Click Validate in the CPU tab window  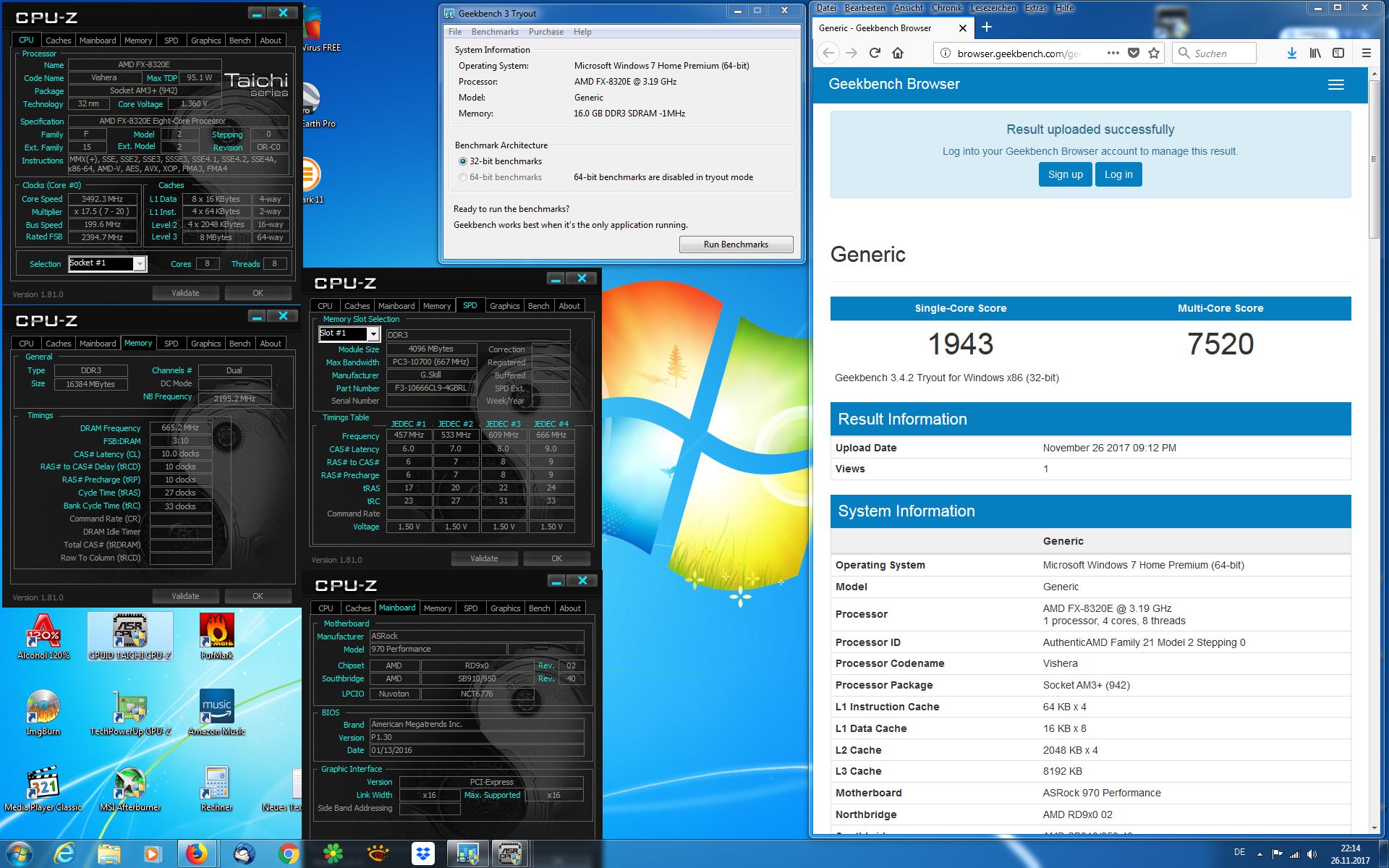click(185, 293)
